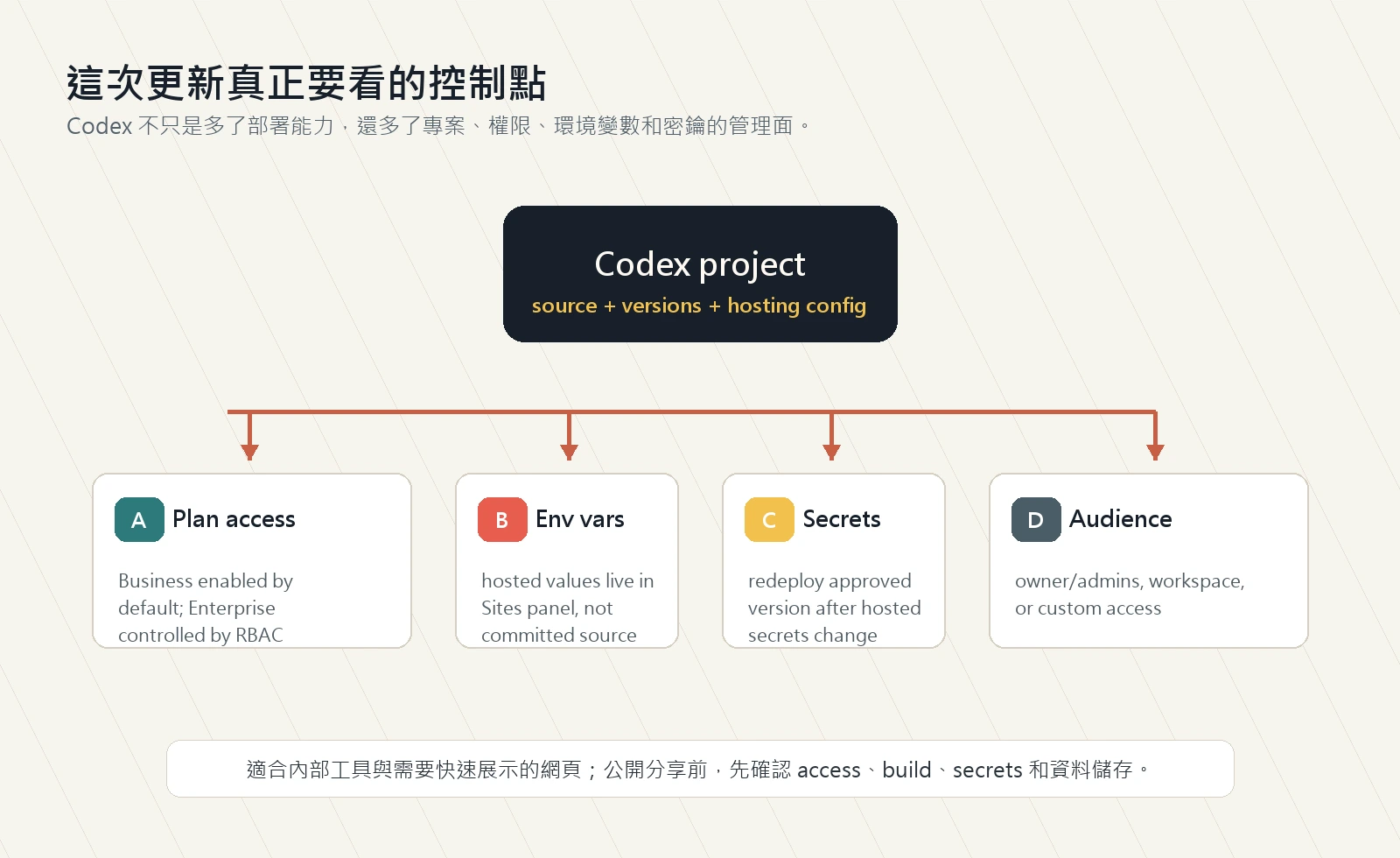Image resolution: width=1400 pixels, height=858 pixels.
Task: Select the Env vars heading
Action: (579, 519)
